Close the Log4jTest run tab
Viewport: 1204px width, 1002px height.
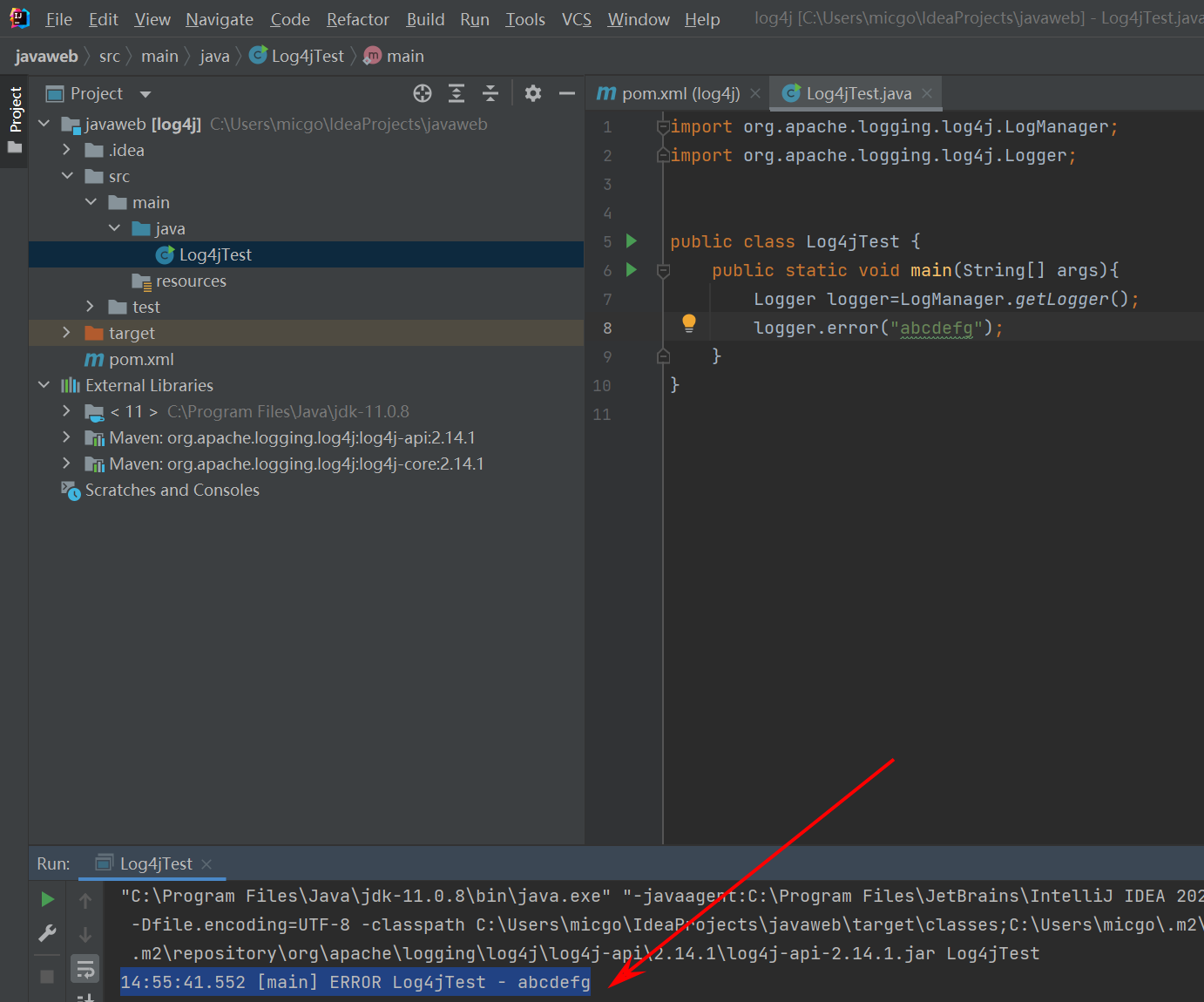click(206, 863)
